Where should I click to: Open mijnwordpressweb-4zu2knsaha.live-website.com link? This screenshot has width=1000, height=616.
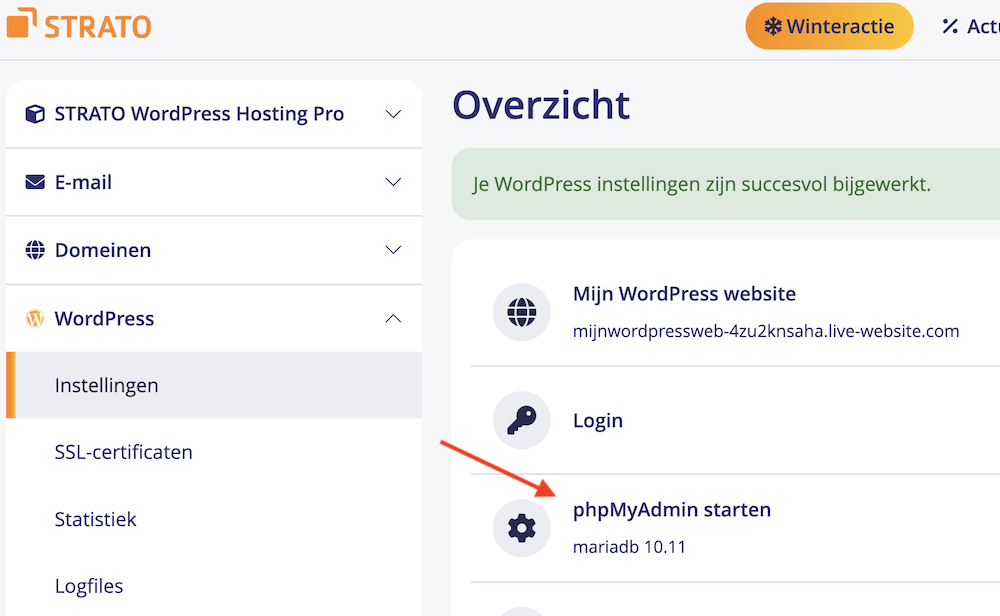pyautogui.click(x=765, y=331)
